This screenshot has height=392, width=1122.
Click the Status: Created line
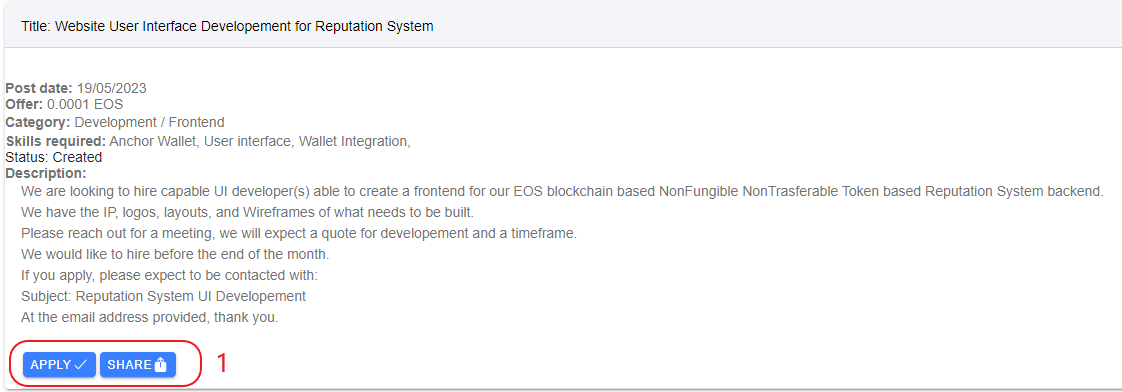pyautogui.click(x=54, y=157)
